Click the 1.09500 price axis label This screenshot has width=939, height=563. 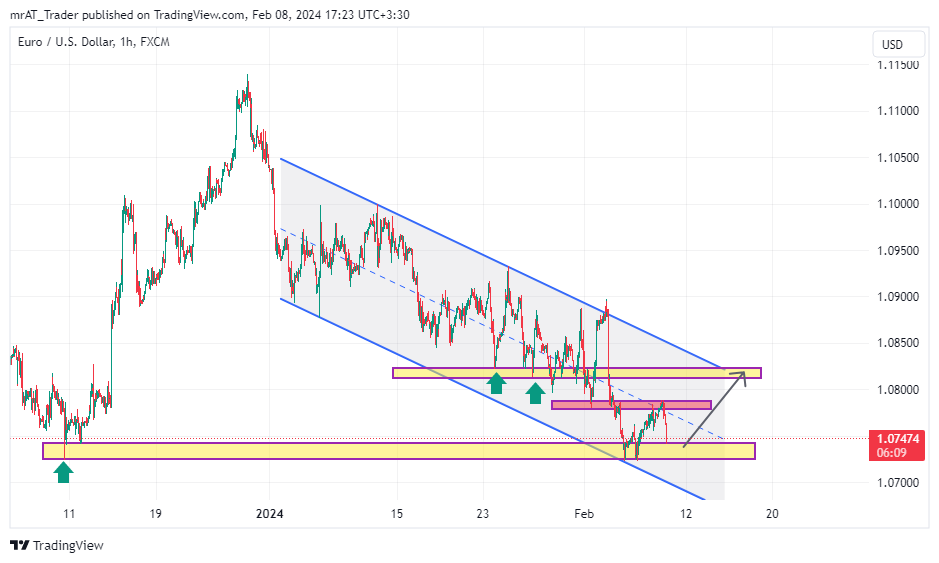[898, 250]
